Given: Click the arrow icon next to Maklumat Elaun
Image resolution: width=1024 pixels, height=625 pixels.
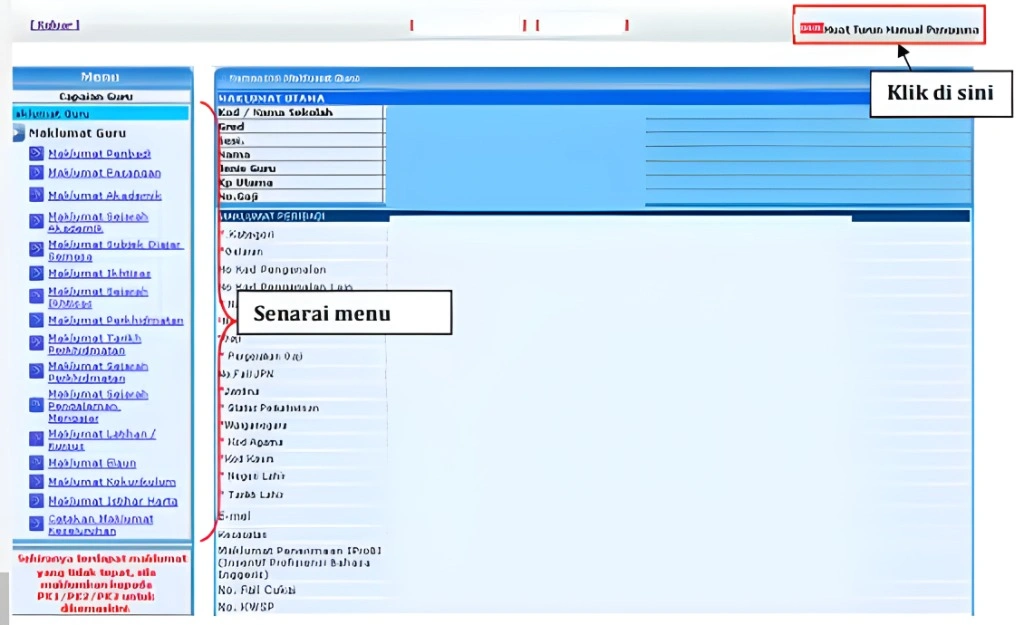Looking at the screenshot, I should pos(37,463).
